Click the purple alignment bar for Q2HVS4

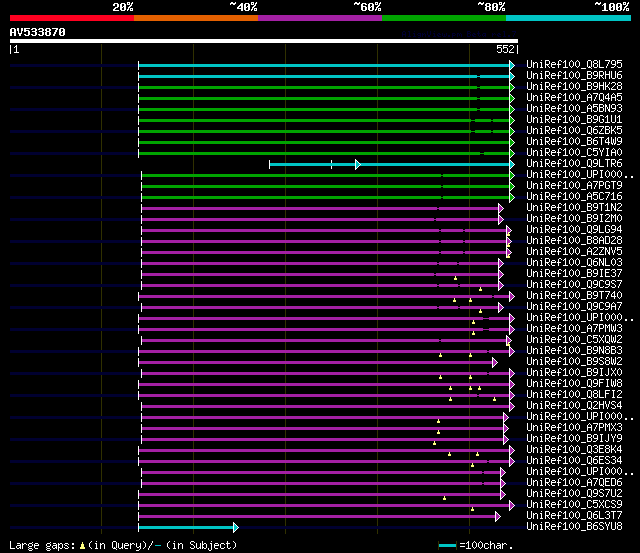pyautogui.click(x=325, y=406)
